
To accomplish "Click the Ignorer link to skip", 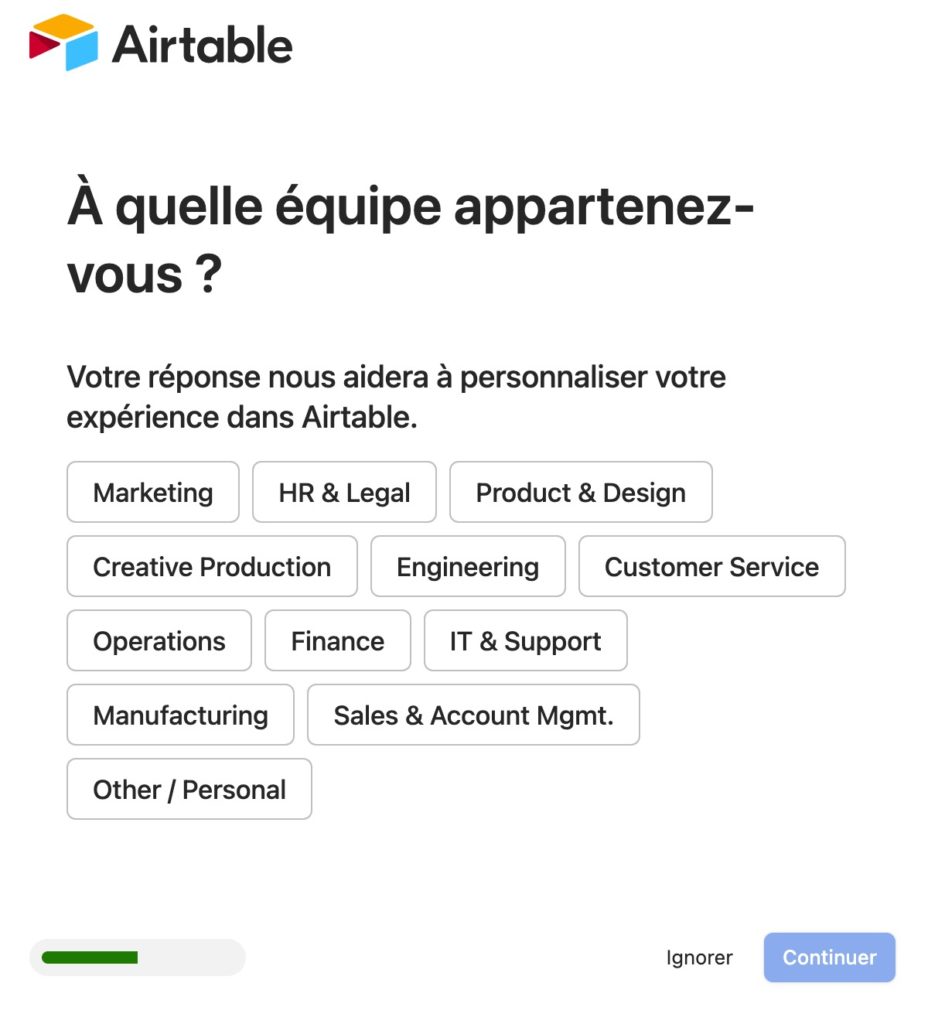I will pos(700,957).
